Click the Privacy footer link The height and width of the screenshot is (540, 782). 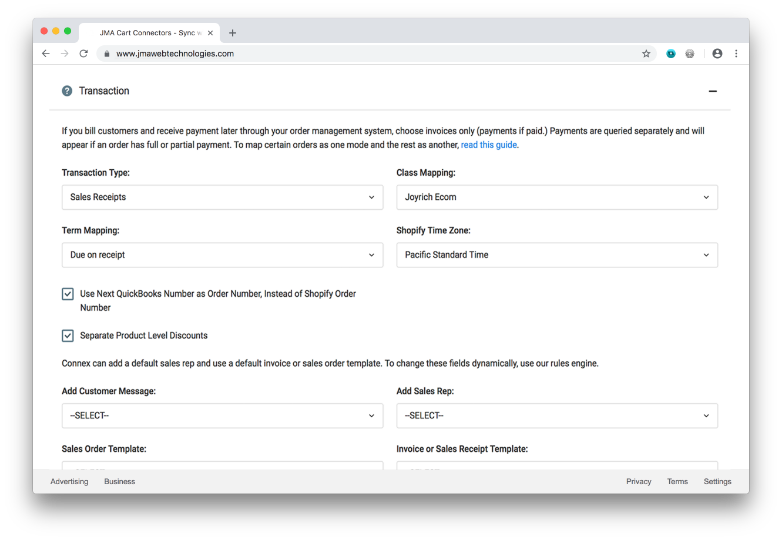click(x=639, y=482)
